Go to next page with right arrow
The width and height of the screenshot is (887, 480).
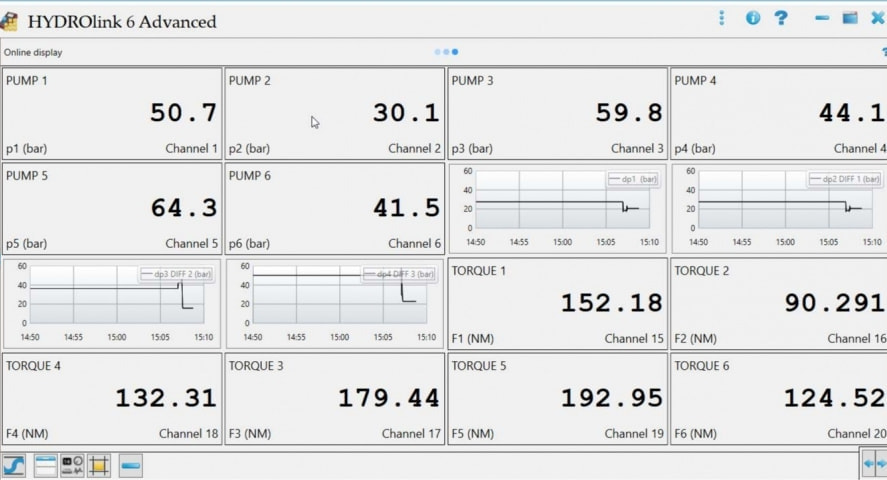882,463
